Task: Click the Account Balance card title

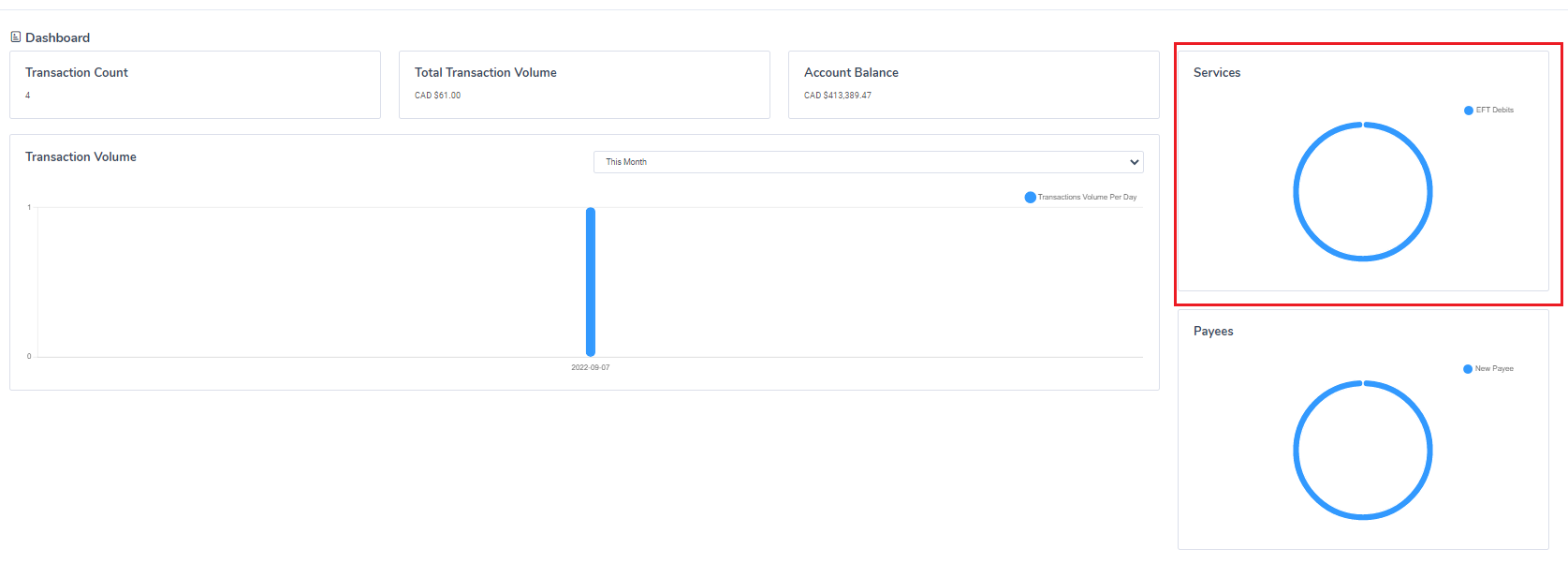Action: [851, 73]
